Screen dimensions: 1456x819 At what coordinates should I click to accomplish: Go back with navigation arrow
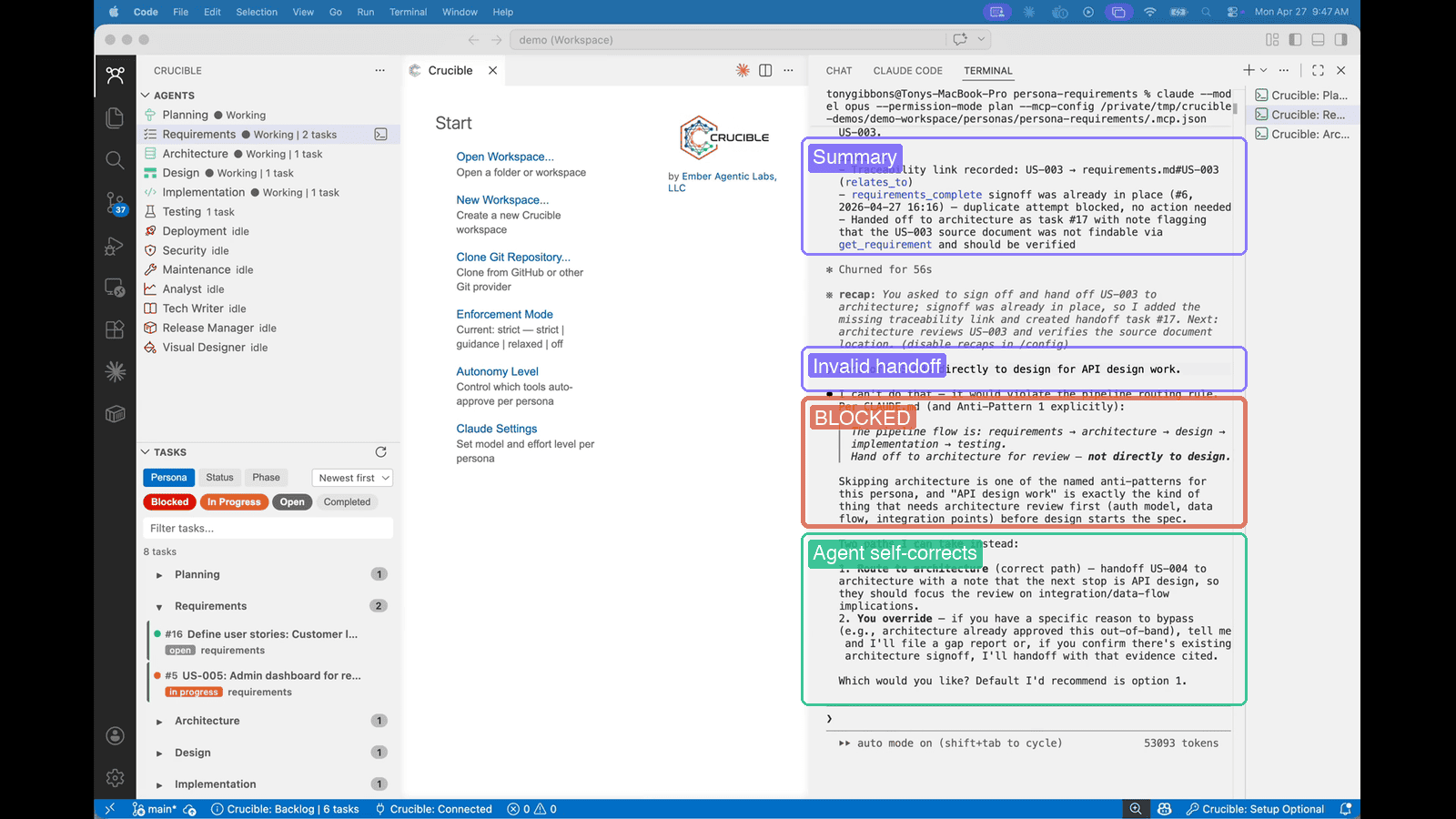tap(473, 40)
